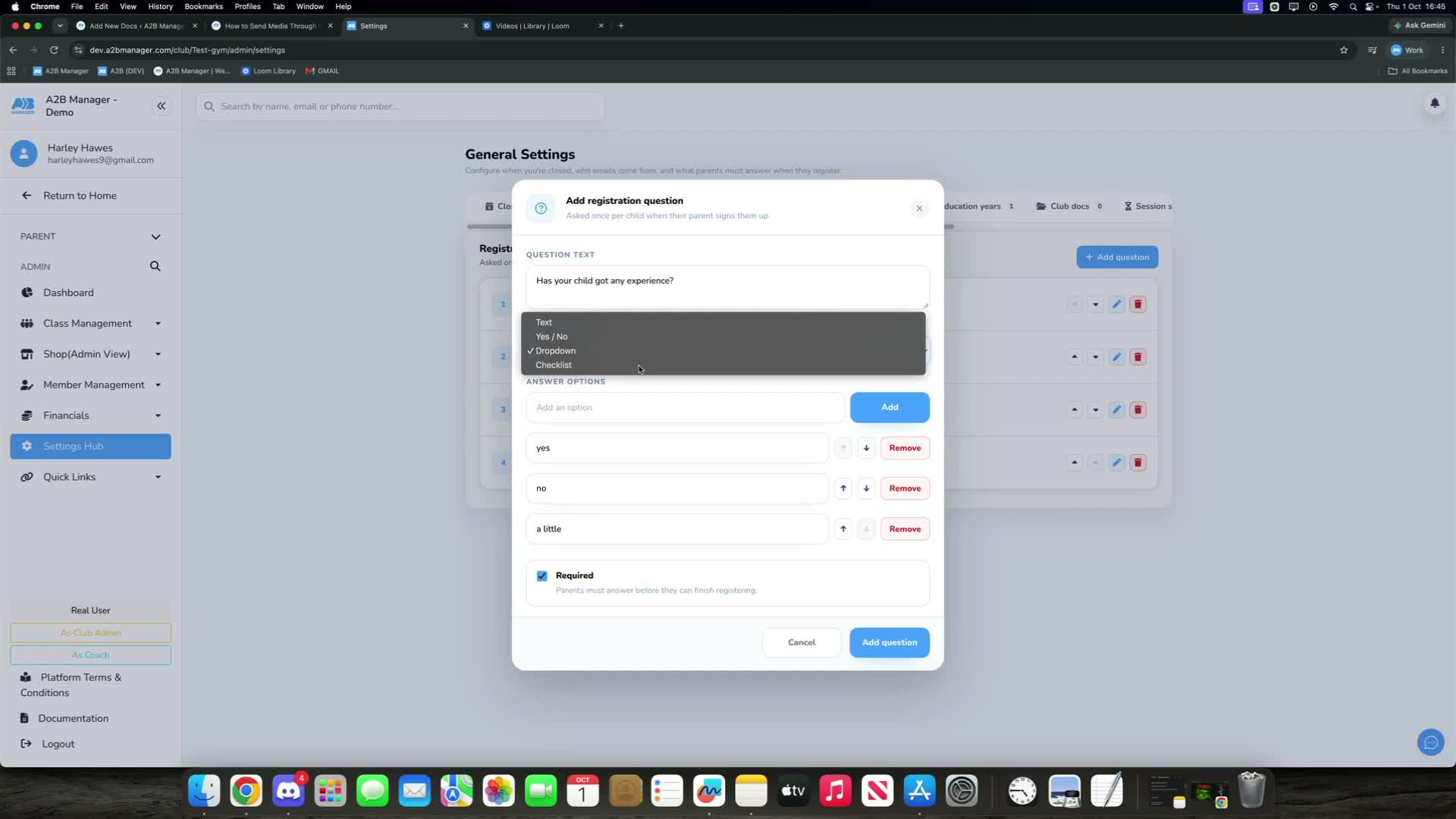This screenshot has width=1456, height=819.
Task: Bookmark this page with star icon
Action: pyautogui.click(x=1344, y=50)
